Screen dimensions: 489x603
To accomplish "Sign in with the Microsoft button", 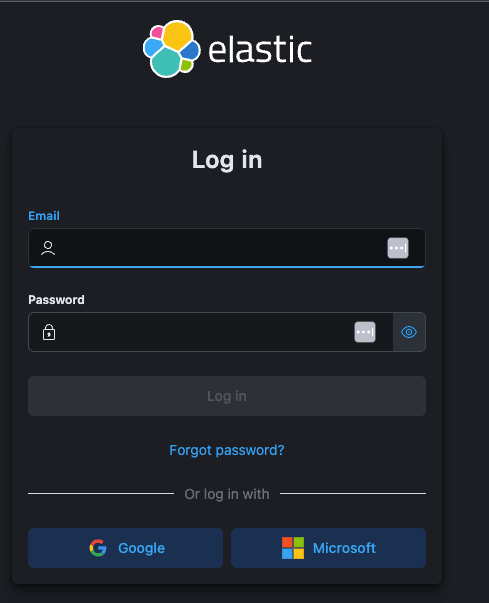I will [328, 548].
